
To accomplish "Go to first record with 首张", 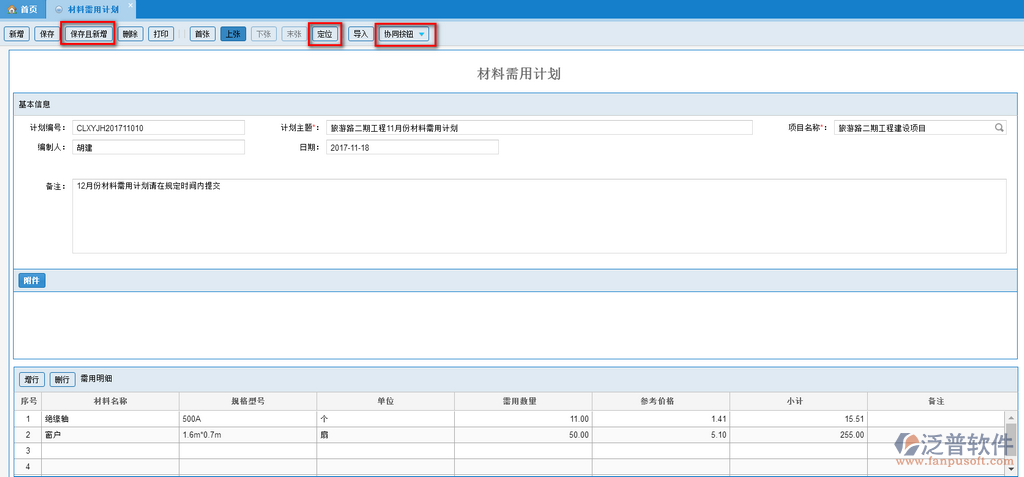I will tap(202, 34).
